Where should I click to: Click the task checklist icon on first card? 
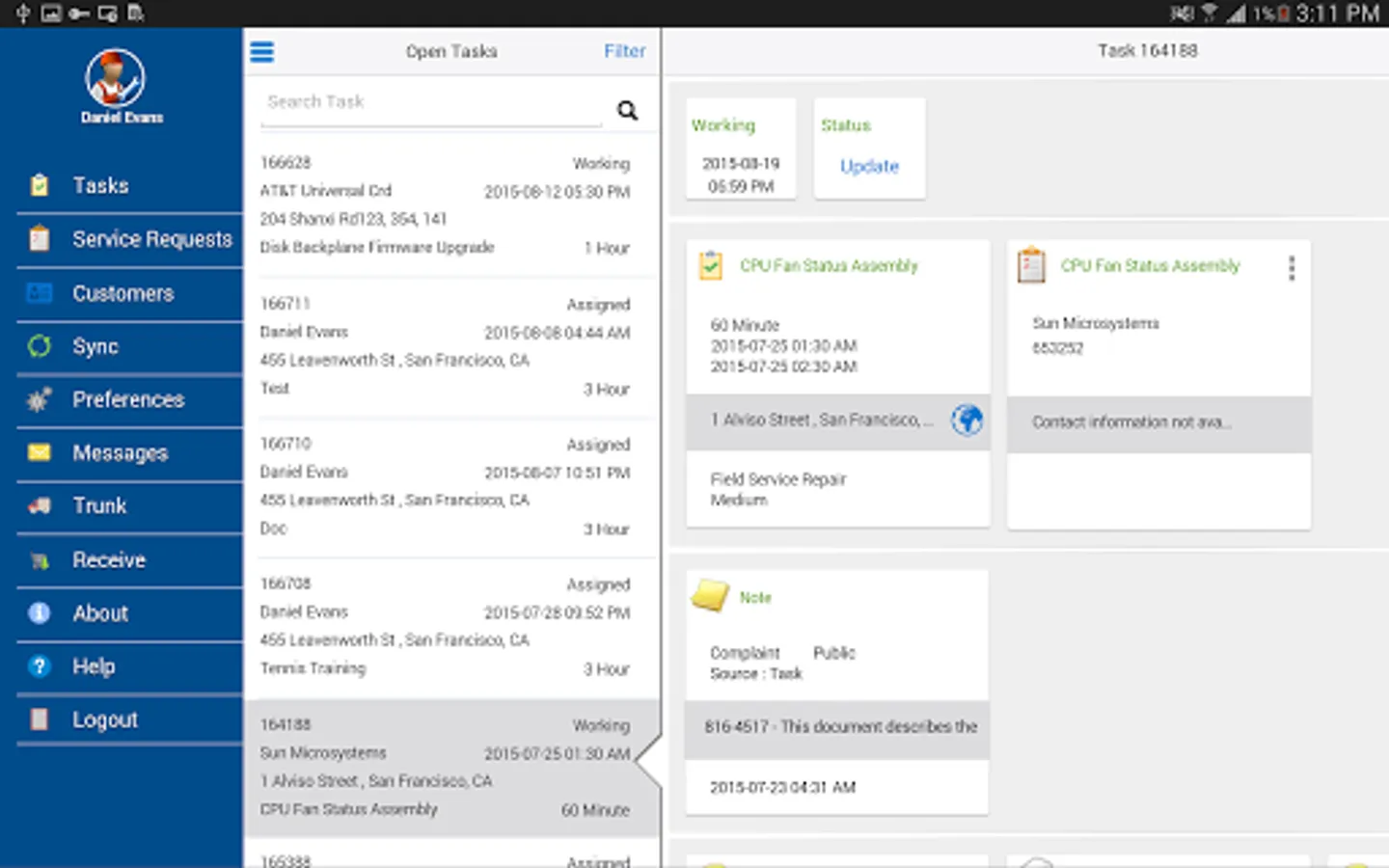711,265
